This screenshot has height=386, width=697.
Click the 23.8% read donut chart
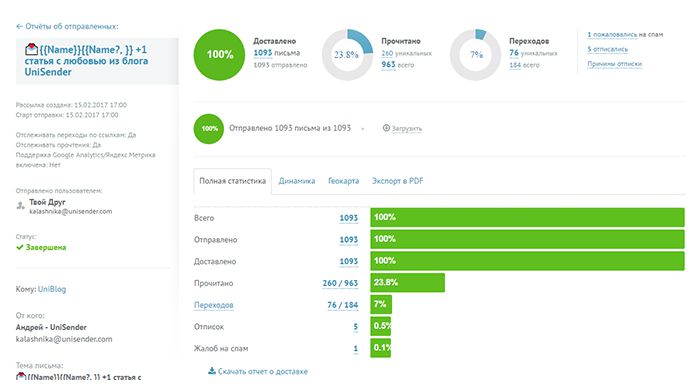point(347,55)
